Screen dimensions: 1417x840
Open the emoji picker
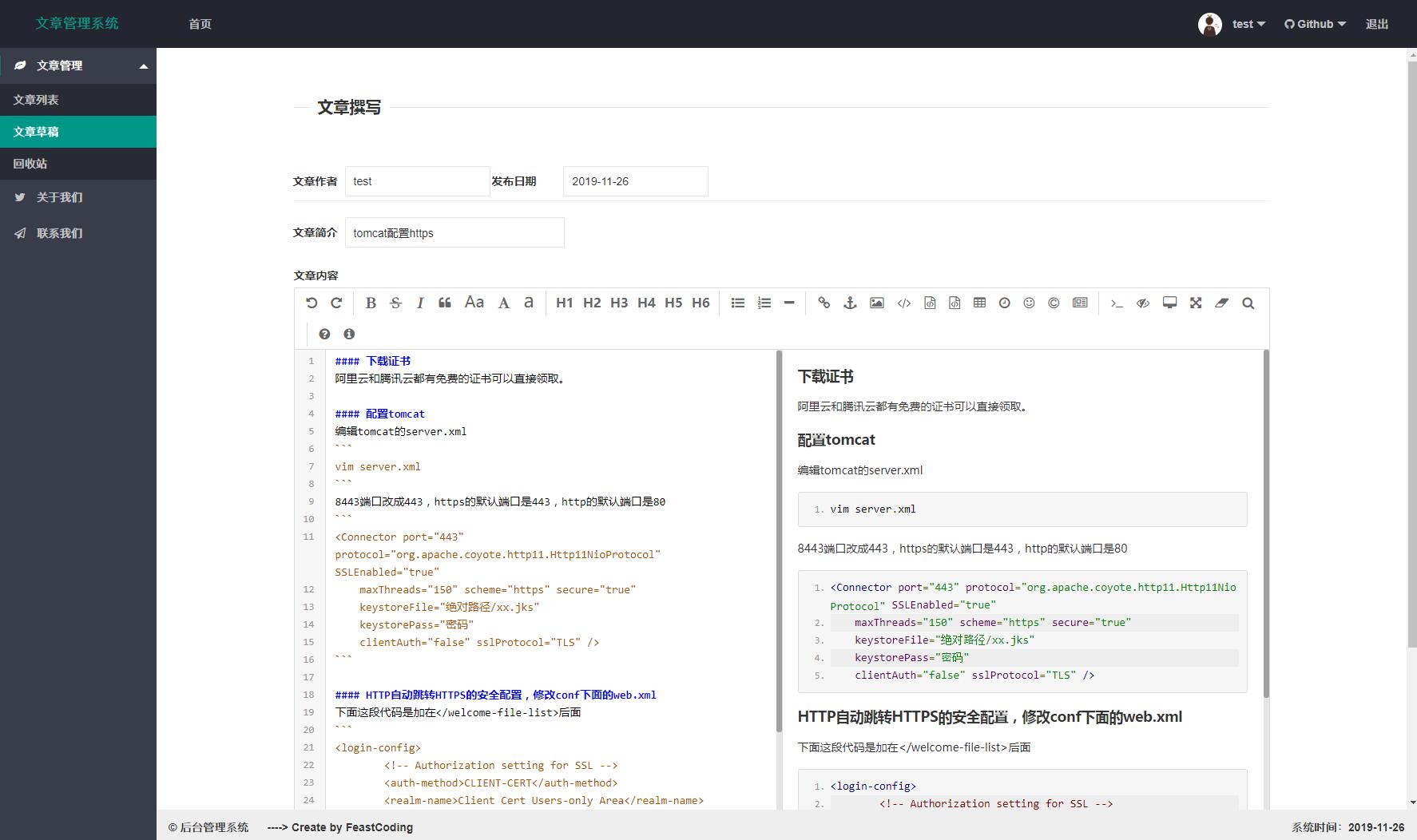pyautogui.click(x=1029, y=303)
